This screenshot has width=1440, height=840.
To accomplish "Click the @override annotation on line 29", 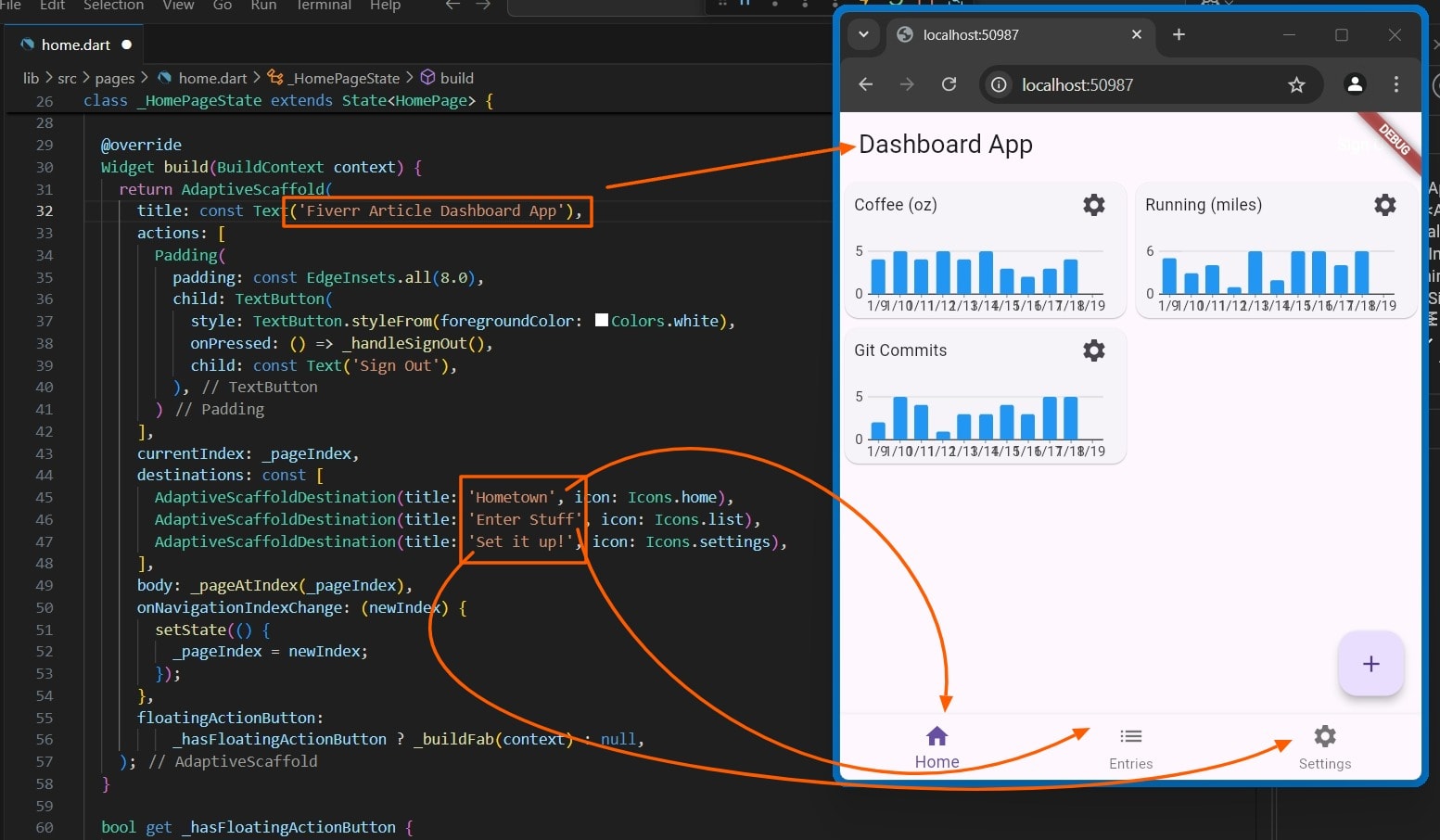I will pos(141,145).
